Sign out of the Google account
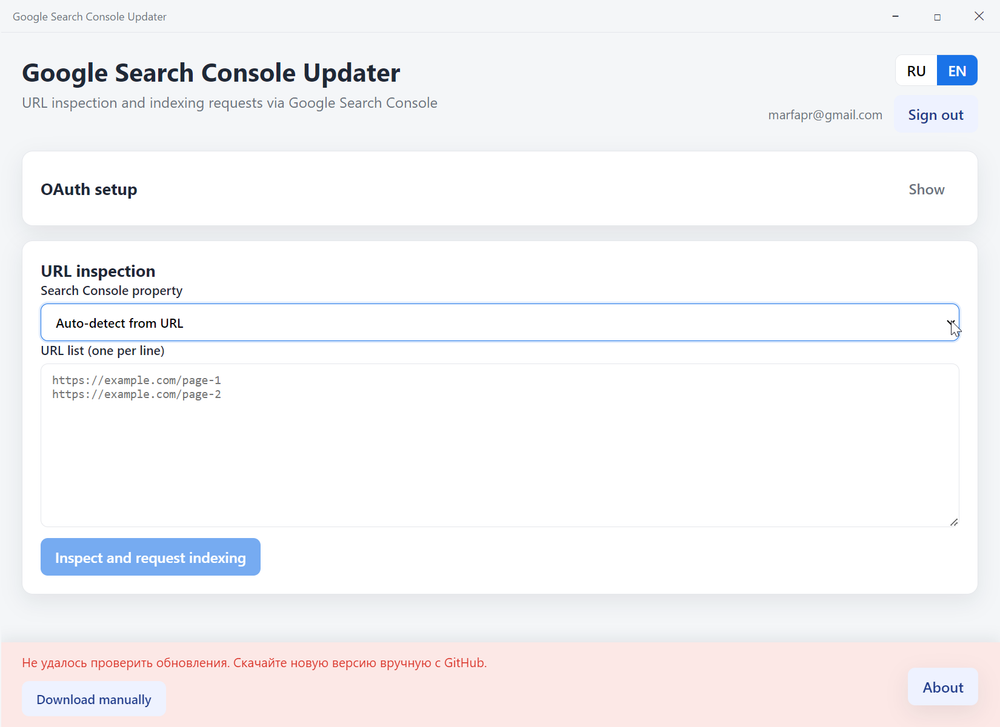The image size is (1000, 727). (x=936, y=115)
